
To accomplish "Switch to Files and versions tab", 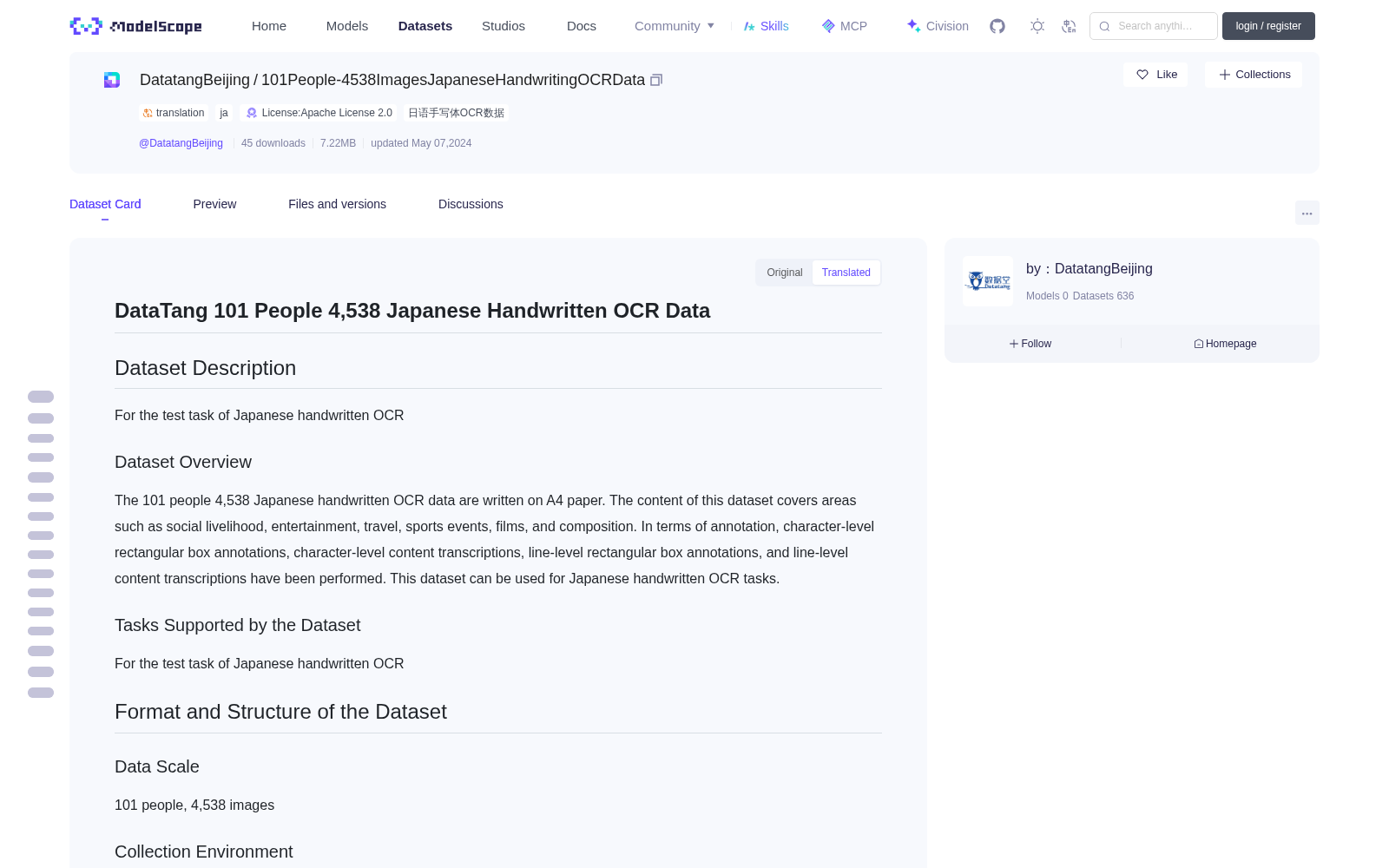I will tap(337, 204).
